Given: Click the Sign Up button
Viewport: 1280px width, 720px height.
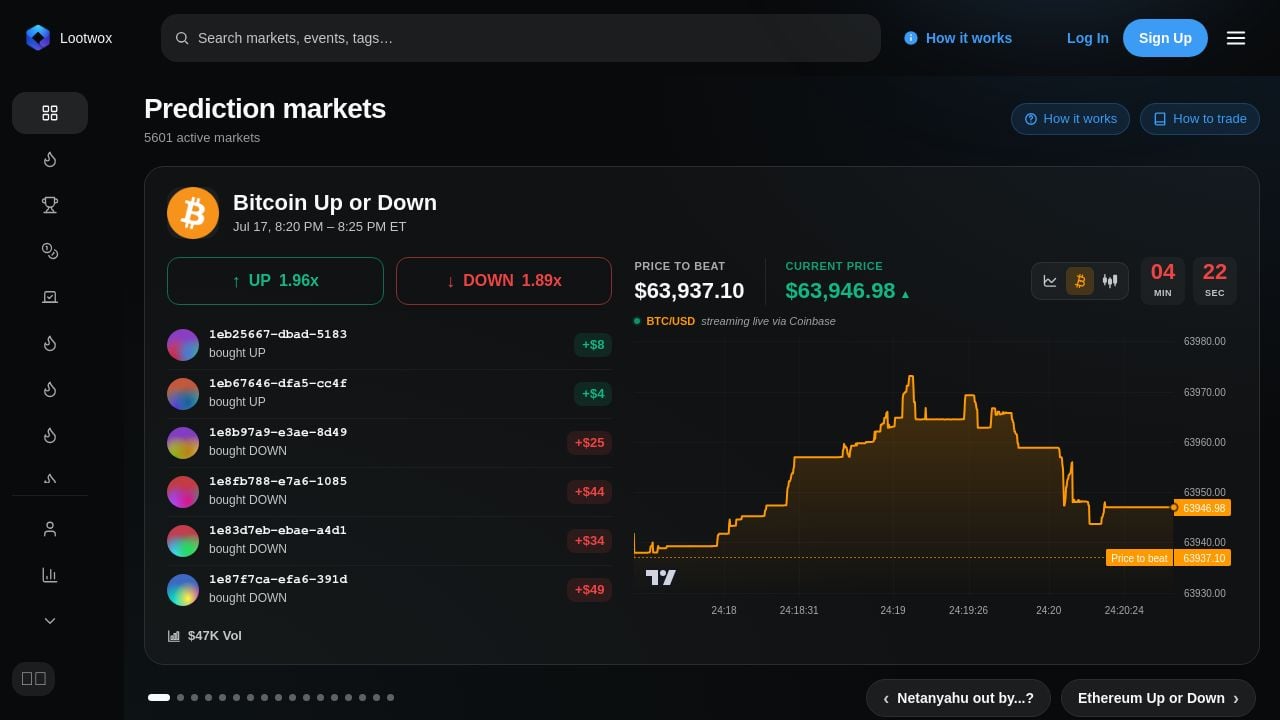Looking at the screenshot, I should pos(1165,38).
